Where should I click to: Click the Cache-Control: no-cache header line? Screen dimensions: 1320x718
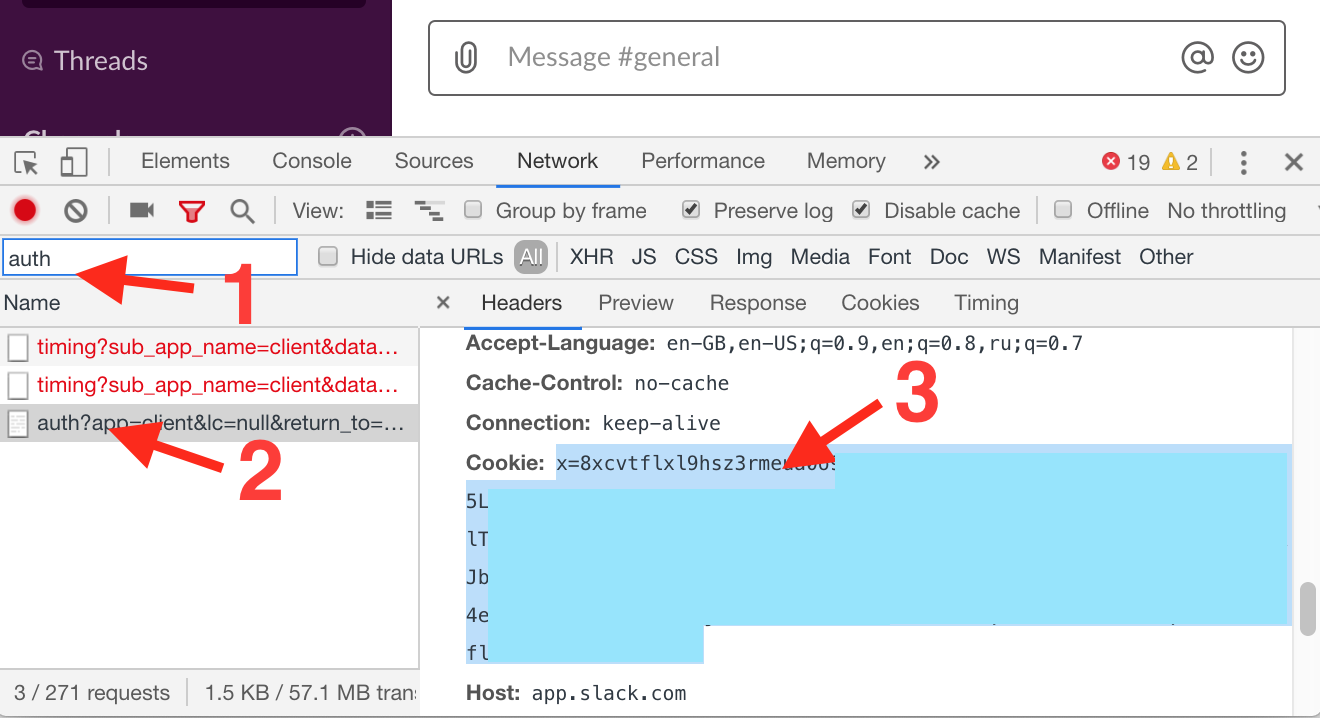(597, 383)
